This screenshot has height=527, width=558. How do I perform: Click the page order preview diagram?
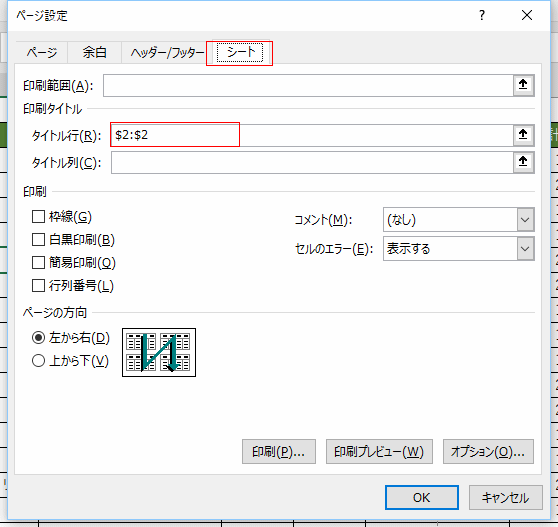pyautogui.click(x=159, y=352)
